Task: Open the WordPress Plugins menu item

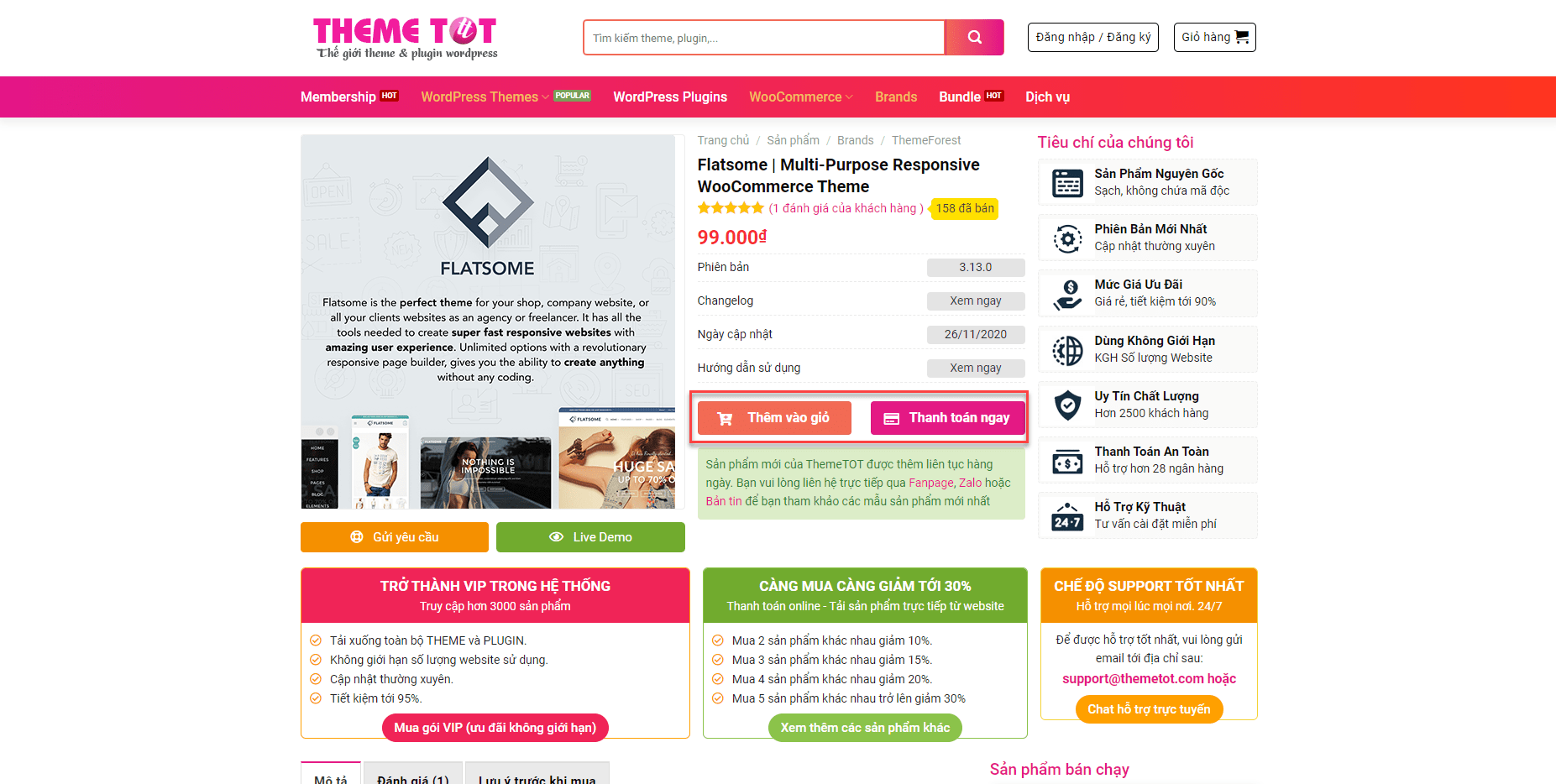Action: [x=670, y=97]
